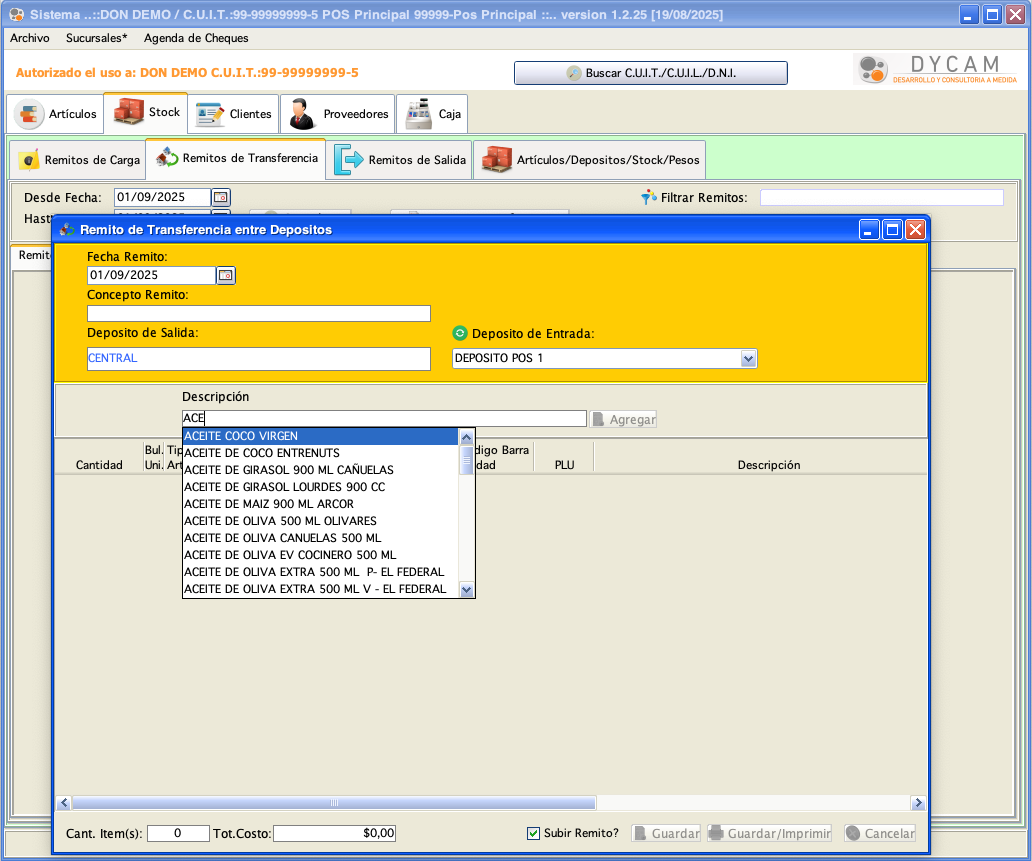Image resolution: width=1032 pixels, height=861 pixels.
Task: Select ACEITE DE MAIZ 900 ML ARCOR
Action: click(269, 504)
